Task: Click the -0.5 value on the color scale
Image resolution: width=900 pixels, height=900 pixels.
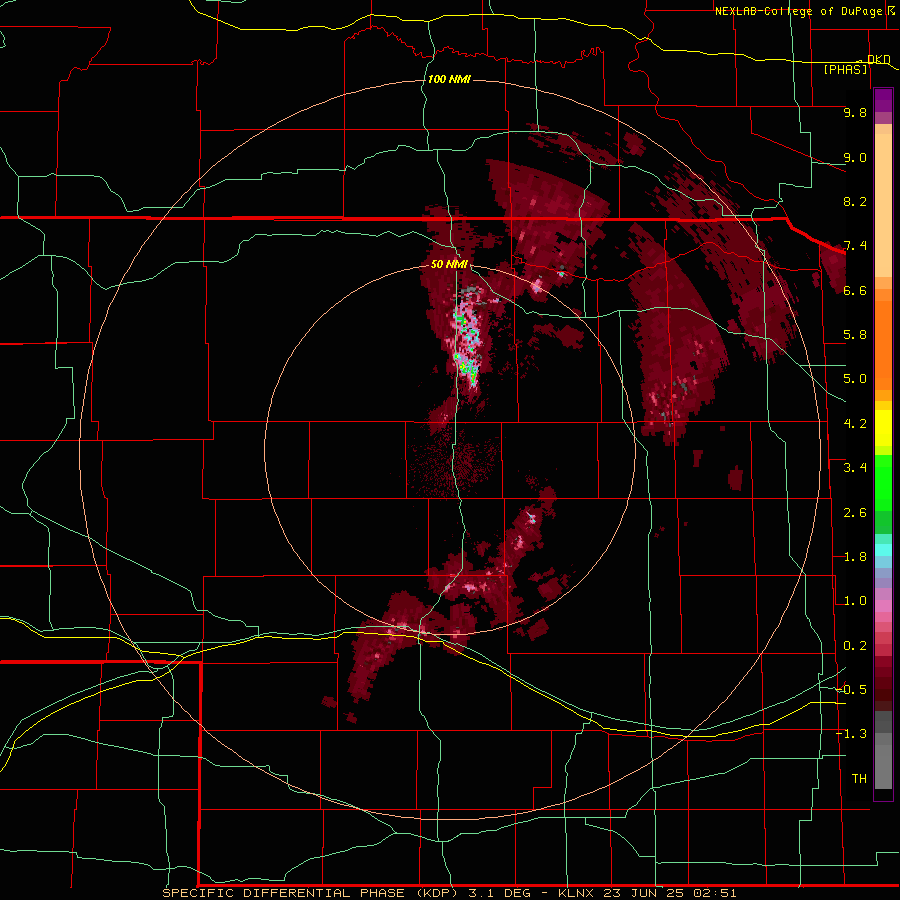Action: 852,690
